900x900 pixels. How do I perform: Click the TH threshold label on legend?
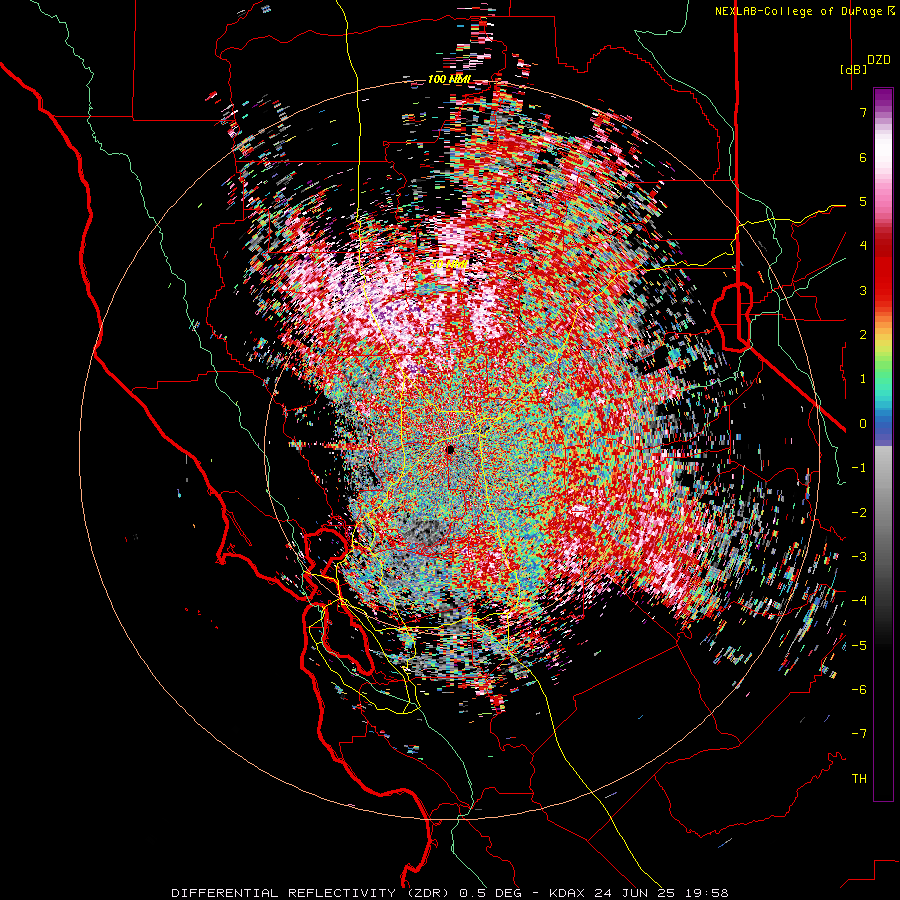859,779
